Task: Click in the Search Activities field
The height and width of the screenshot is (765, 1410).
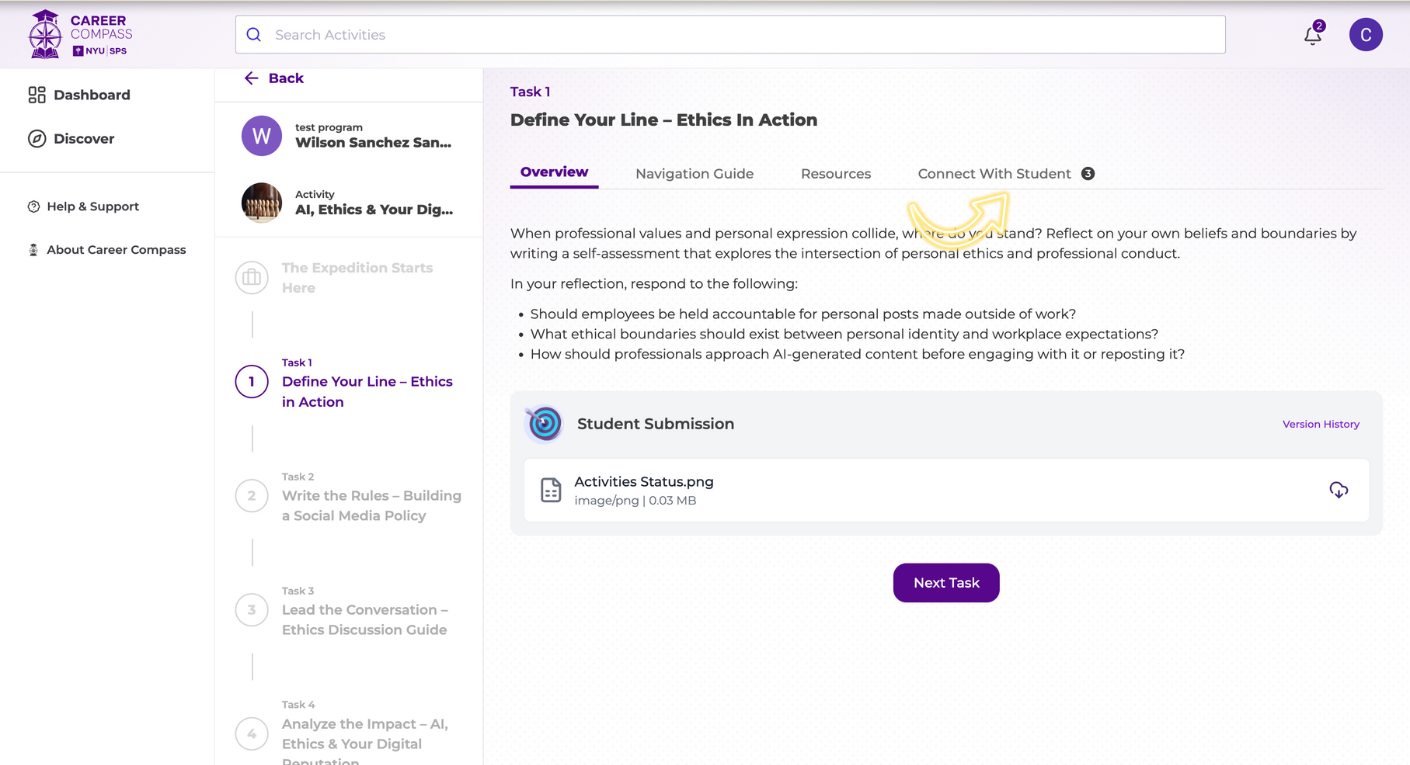Action: point(730,35)
